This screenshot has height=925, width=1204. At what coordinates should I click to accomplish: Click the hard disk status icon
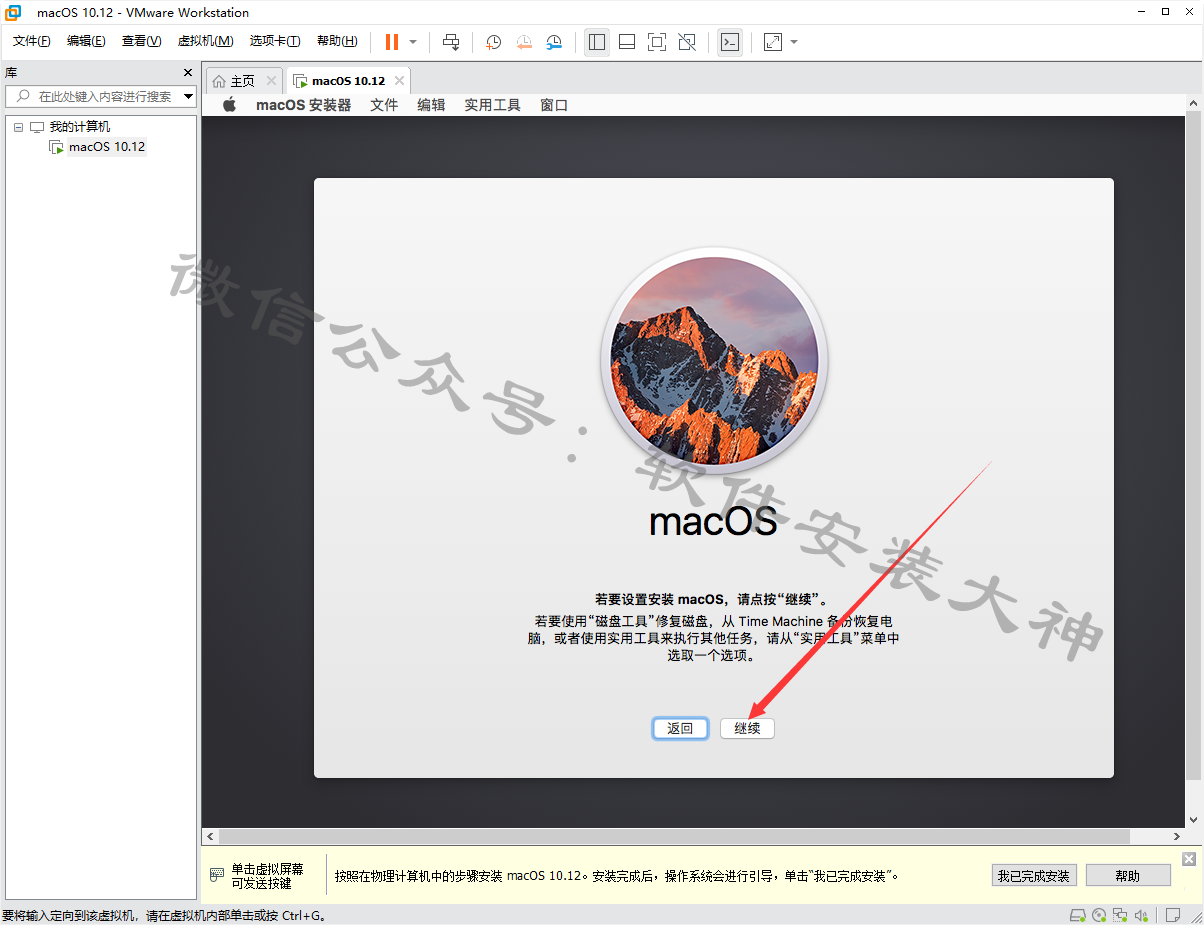click(x=1078, y=915)
